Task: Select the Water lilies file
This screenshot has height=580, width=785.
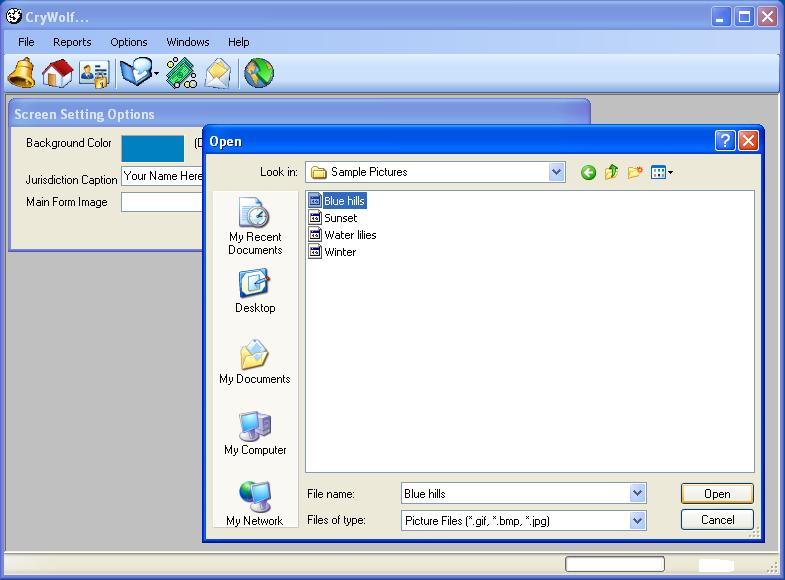Action: click(342, 235)
